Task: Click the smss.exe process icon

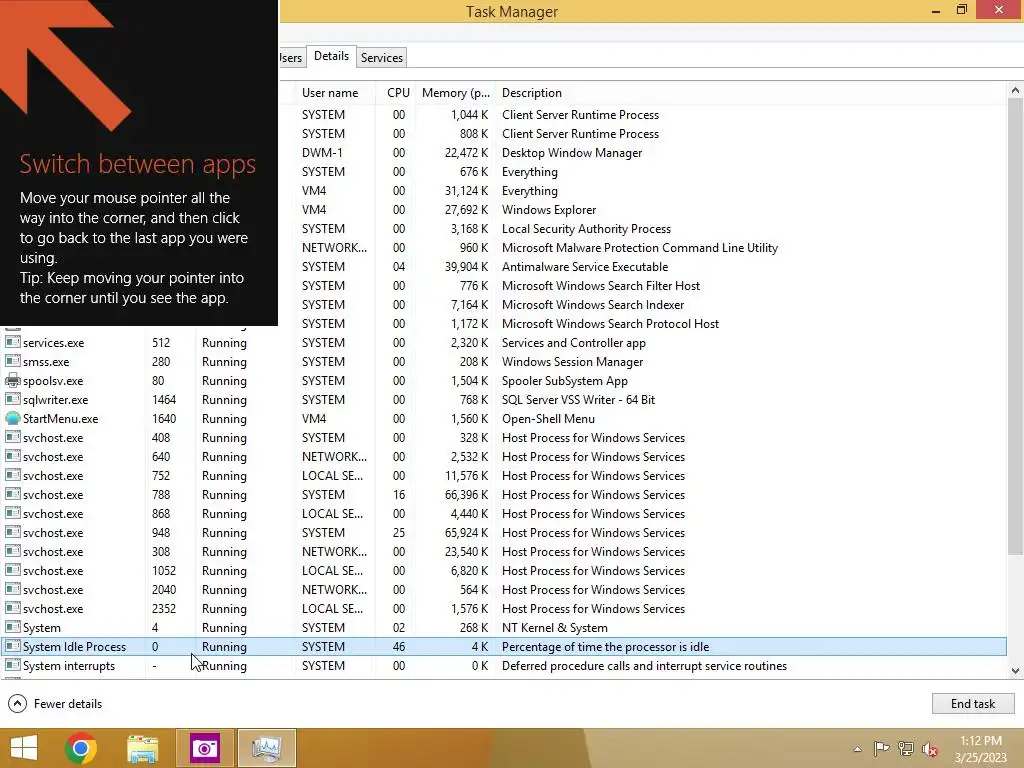Action: [x=12, y=361]
